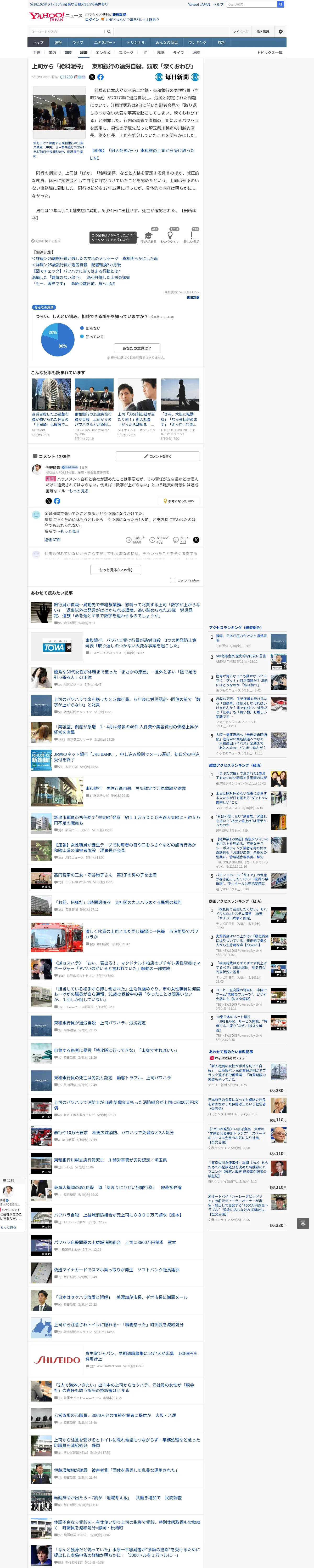Open the ライブ navigation tab

tap(78, 43)
